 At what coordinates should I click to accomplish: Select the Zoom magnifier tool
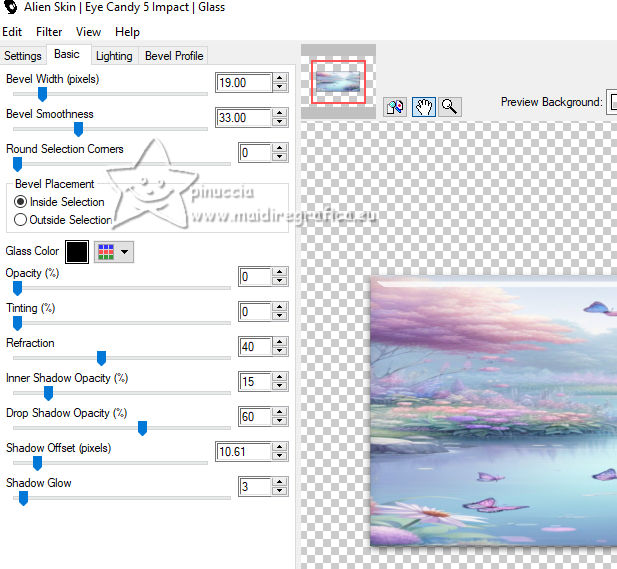pos(450,107)
